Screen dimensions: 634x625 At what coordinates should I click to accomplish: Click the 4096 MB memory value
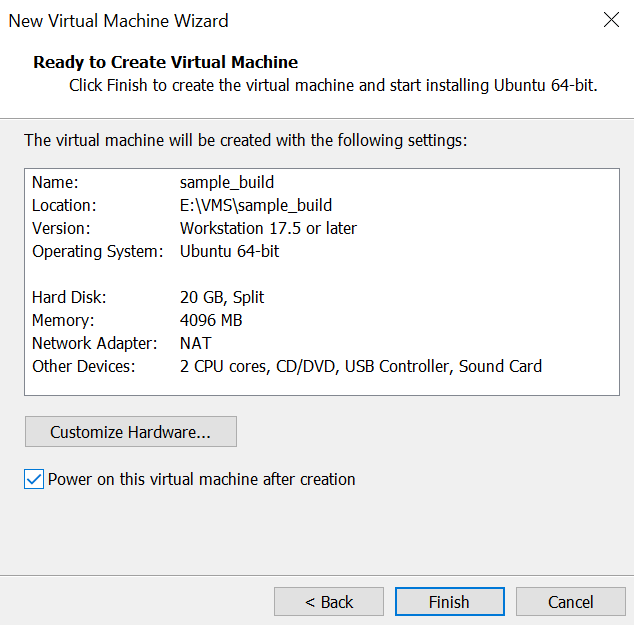click(x=211, y=320)
